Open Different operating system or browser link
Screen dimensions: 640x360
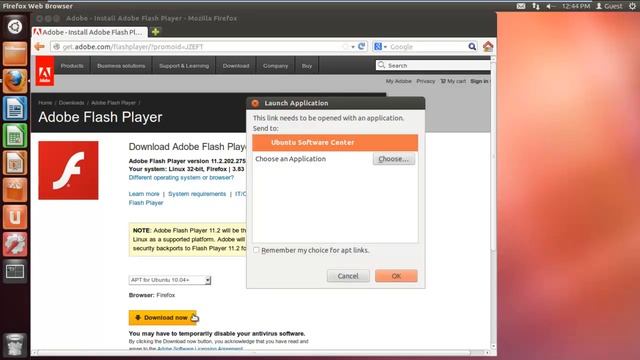click(x=181, y=178)
